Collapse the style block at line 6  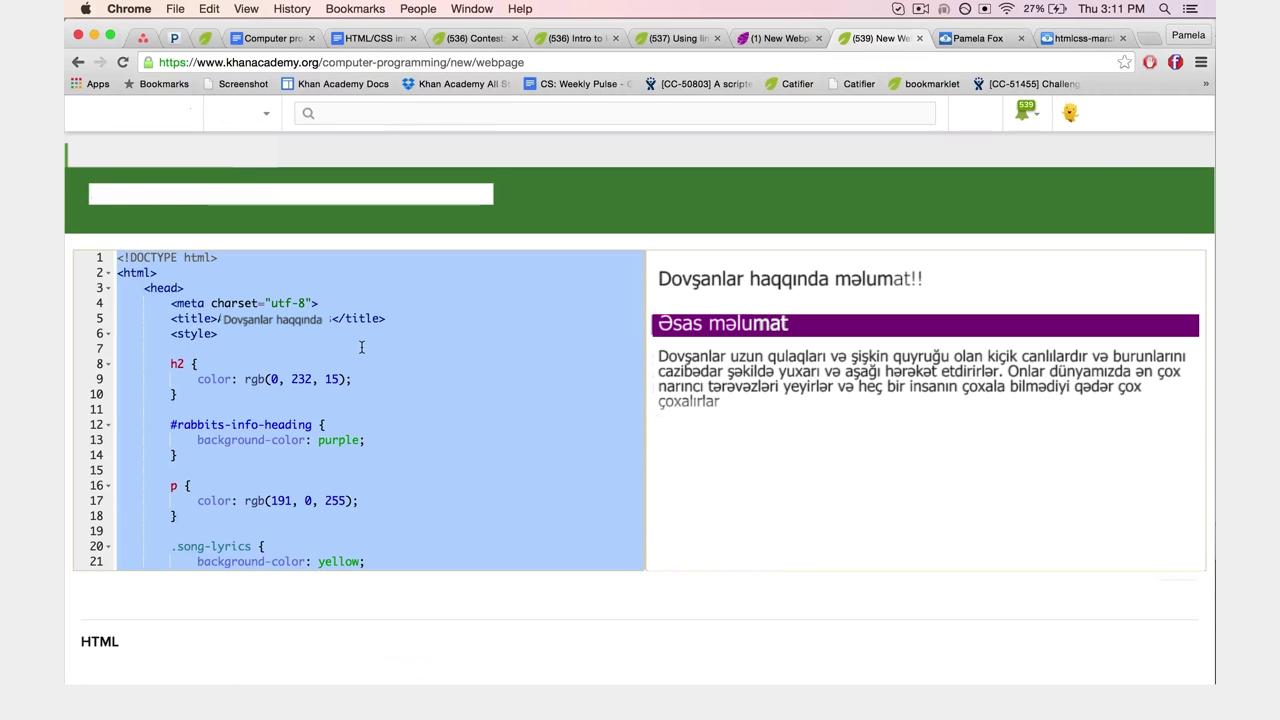click(109, 334)
